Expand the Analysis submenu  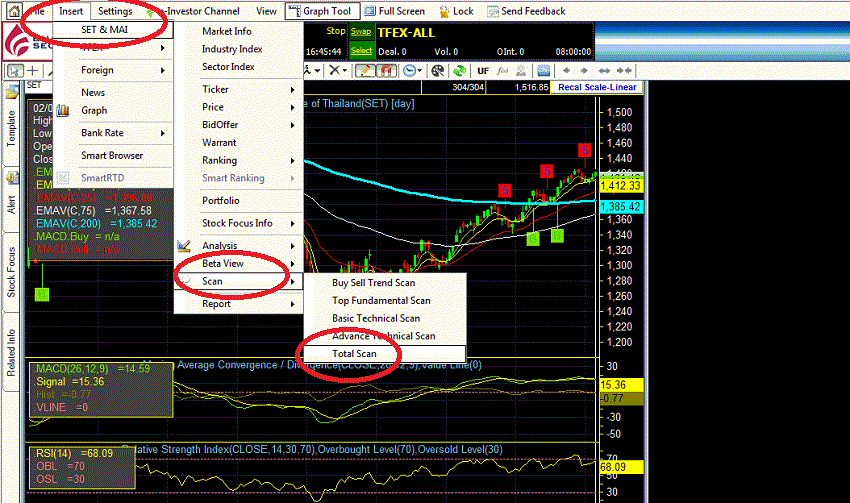[x=239, y=246]
